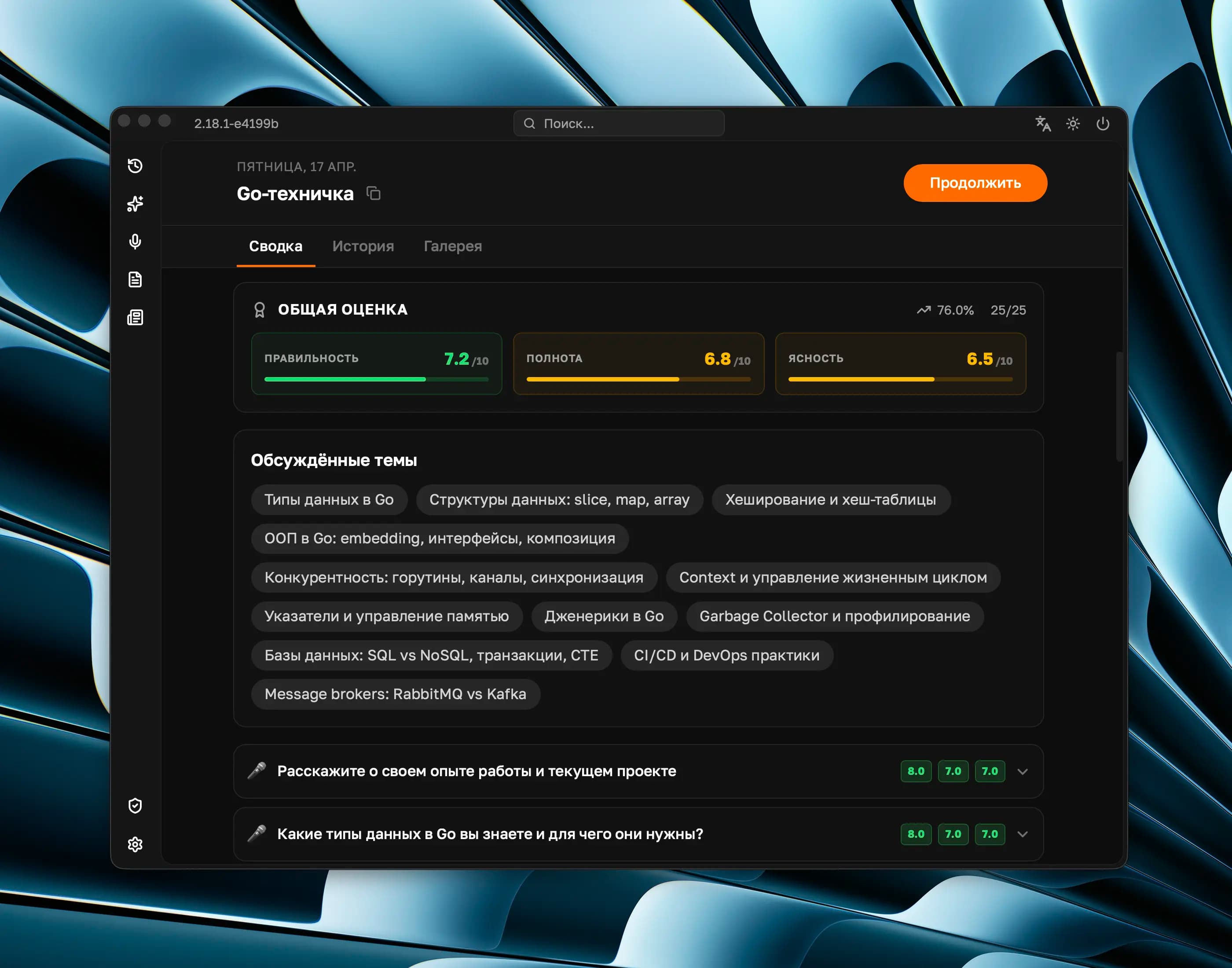Click the Дженерики в Go topic chip
1232x968 pixels.
tap(604, 616)
